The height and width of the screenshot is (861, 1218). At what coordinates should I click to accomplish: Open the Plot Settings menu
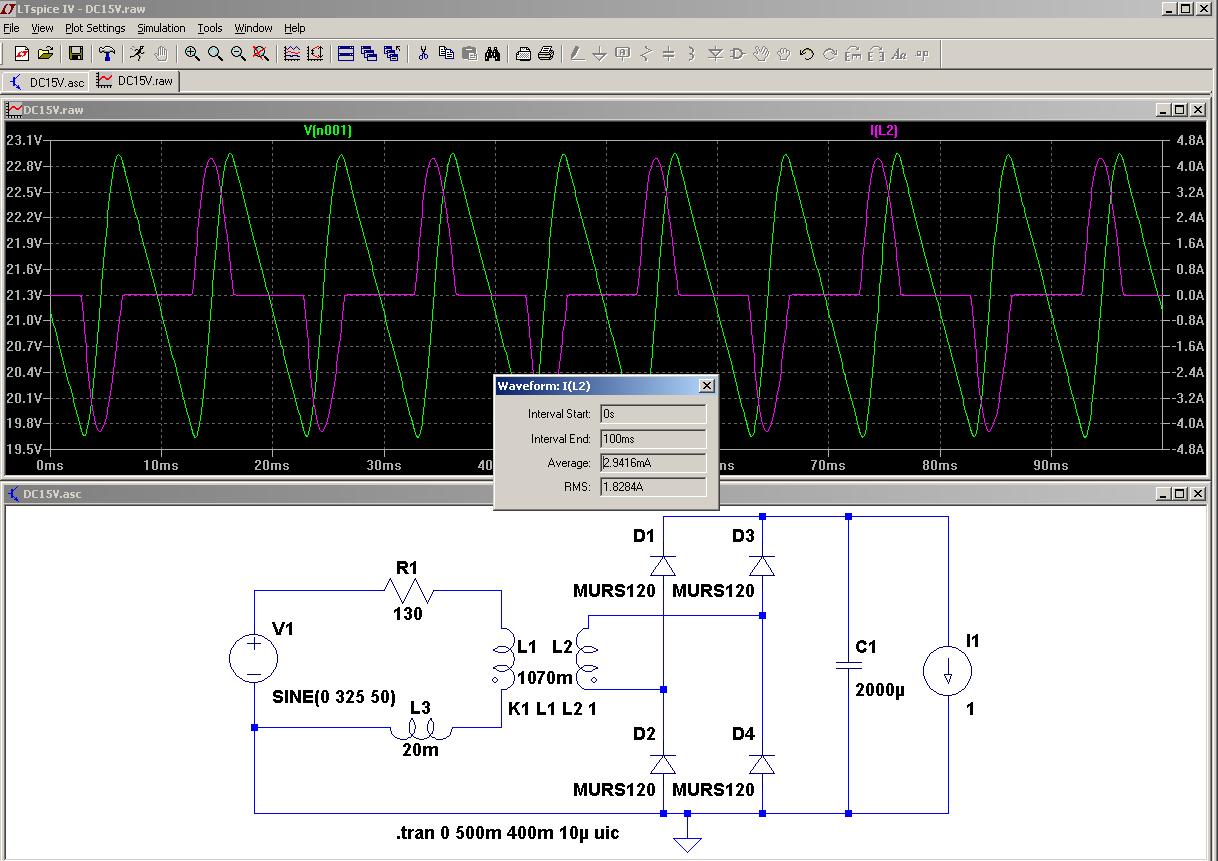[x=95, y=28]
